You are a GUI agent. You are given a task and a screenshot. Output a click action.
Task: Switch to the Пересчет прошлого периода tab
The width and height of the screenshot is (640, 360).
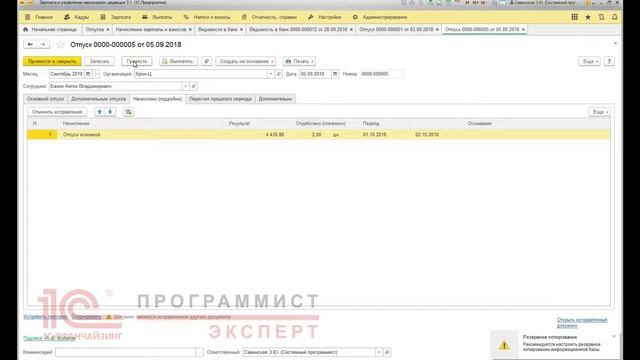pyautogui.click(x=220, y=99)
